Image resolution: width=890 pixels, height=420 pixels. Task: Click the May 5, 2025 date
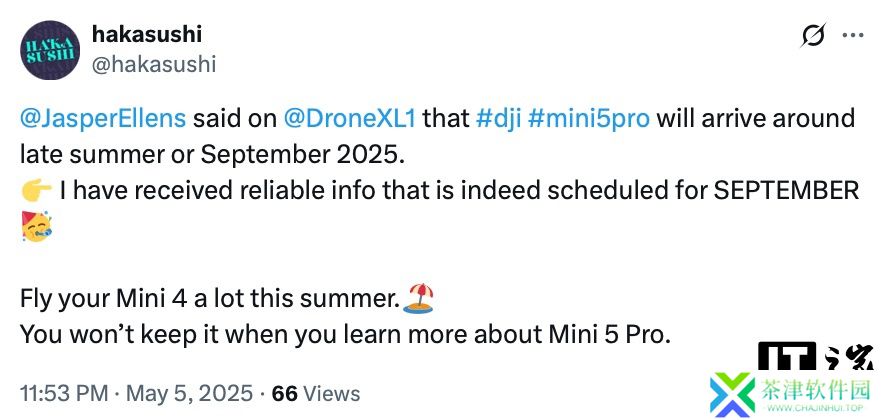[x=190, y=393]
